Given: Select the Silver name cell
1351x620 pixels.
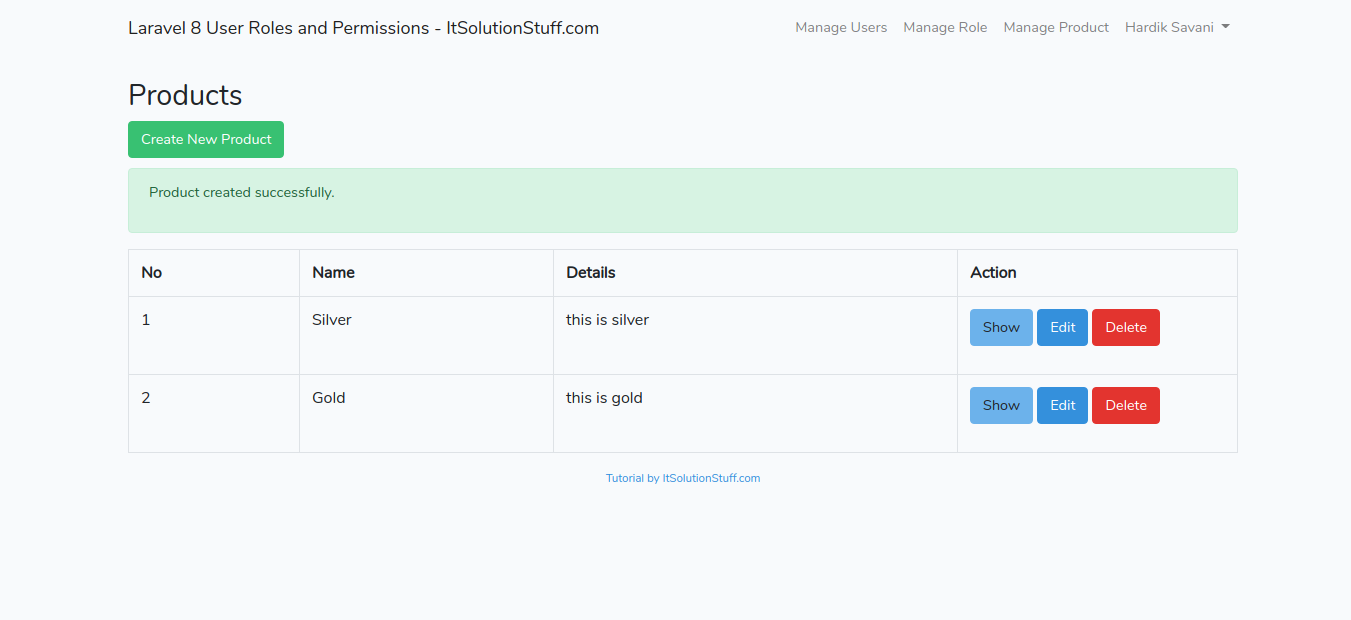Looking at the screenshot, I should 332,320.
